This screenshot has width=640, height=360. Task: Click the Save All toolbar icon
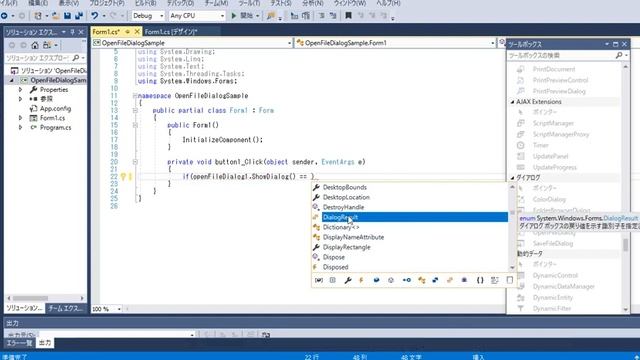pyautogui.click(x=79, y=16)
